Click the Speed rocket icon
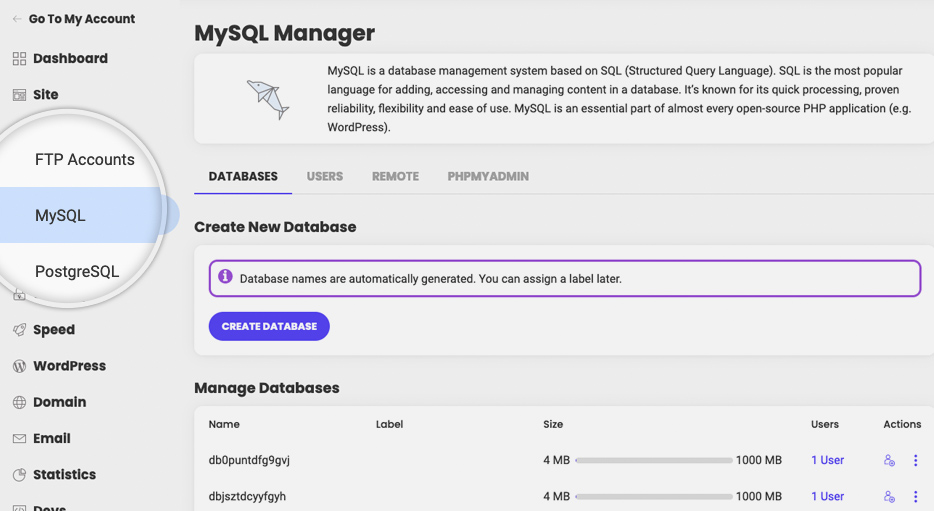 click(x=19, y=329)
